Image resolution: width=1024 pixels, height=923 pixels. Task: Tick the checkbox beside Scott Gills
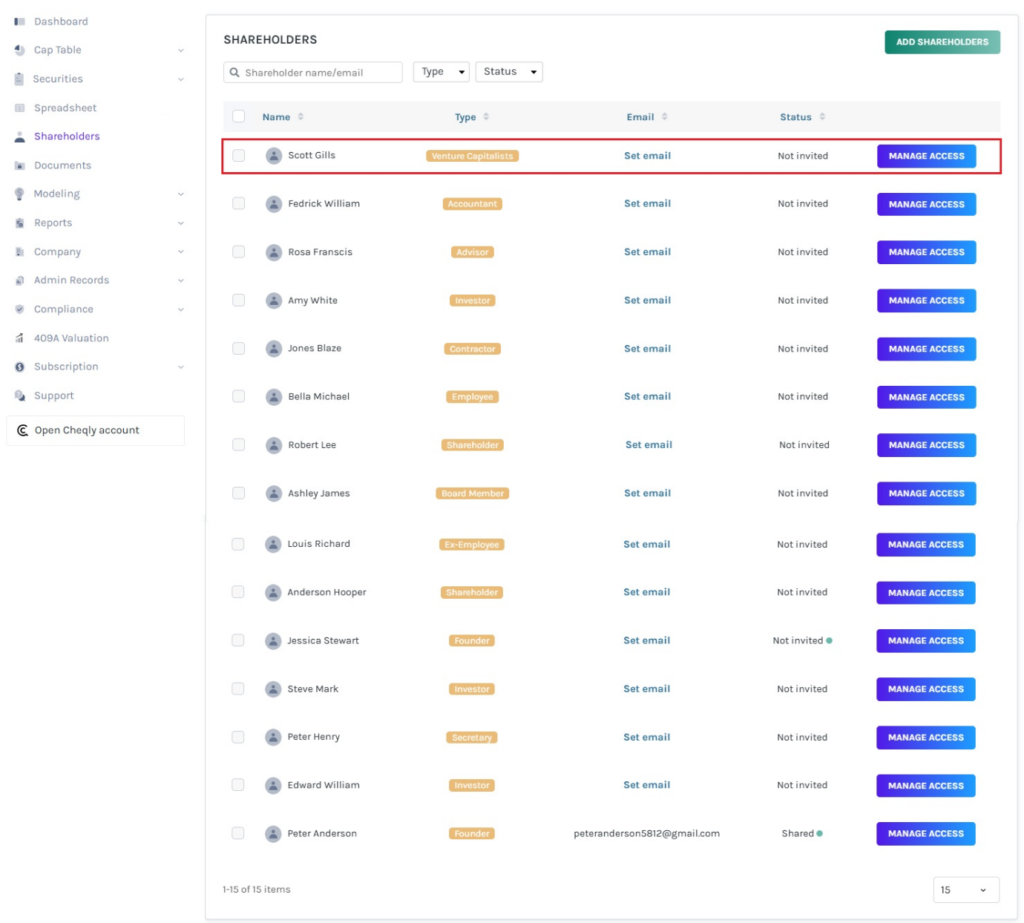point(238,155)
